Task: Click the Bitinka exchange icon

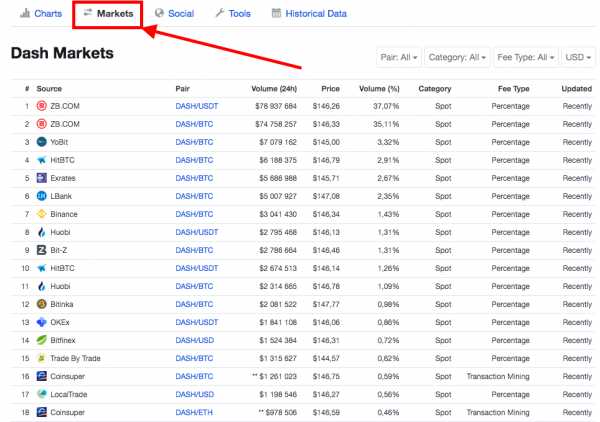Action: click(x=41, y=304)
